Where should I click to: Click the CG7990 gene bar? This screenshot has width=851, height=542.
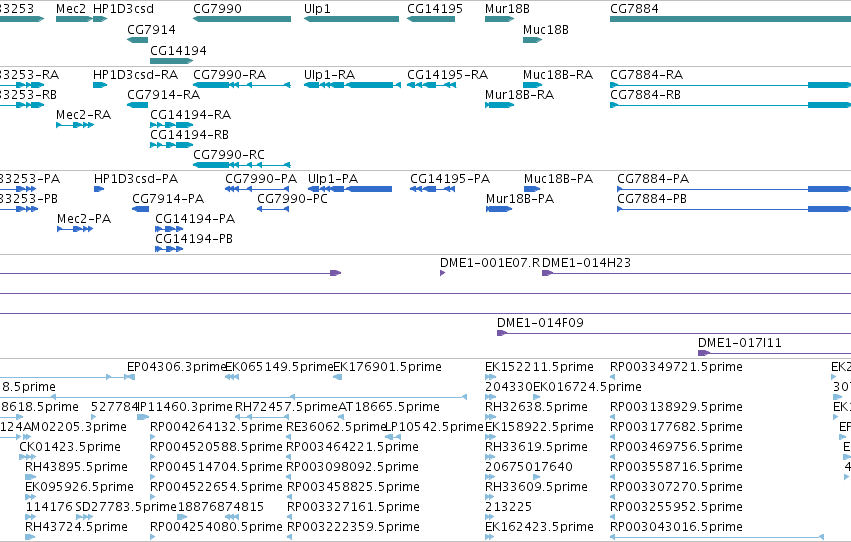click(242, 19)
